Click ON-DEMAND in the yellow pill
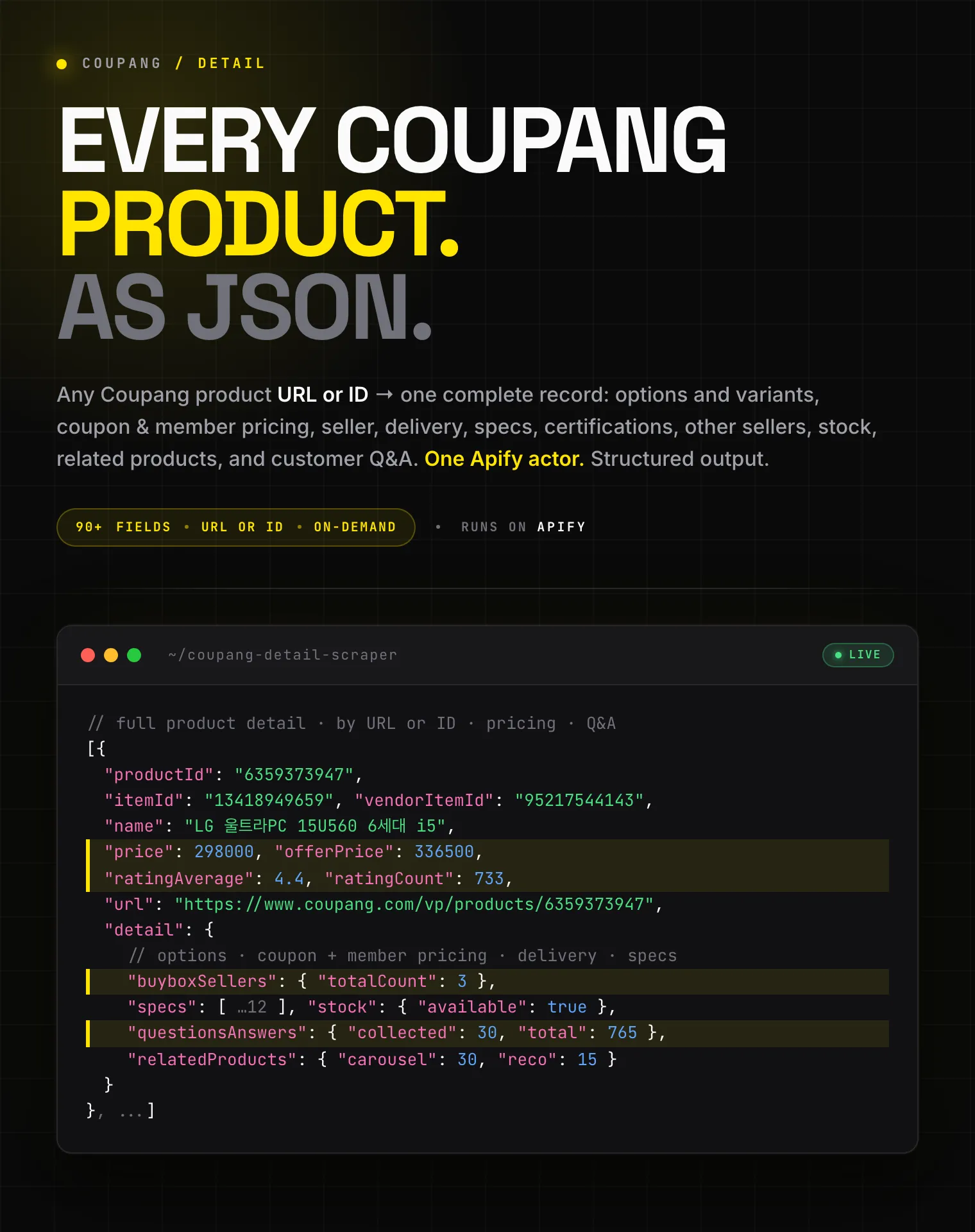The width and height of the screenshot is (975, 1232). (x=355, y=527)
